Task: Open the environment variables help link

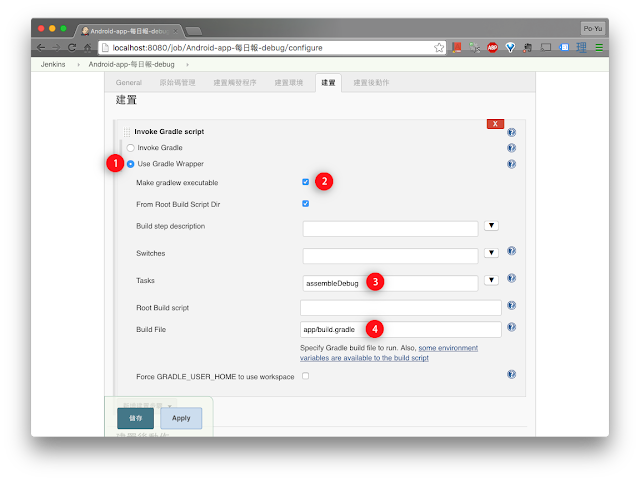Action: click(x=389, y=353)
